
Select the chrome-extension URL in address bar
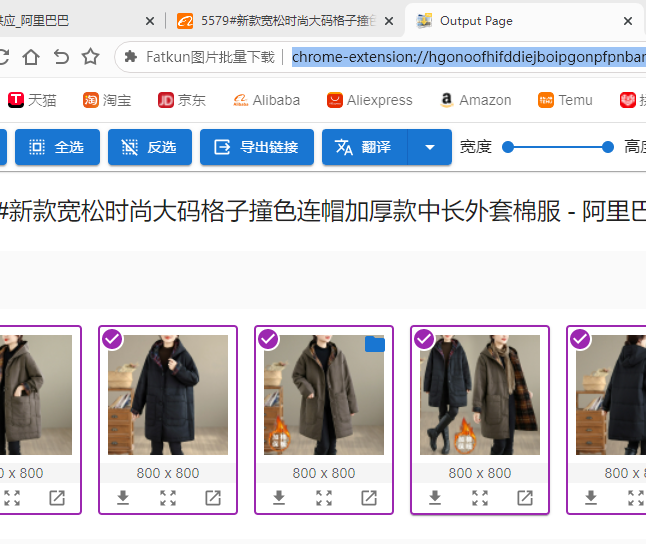pos(469,57)
